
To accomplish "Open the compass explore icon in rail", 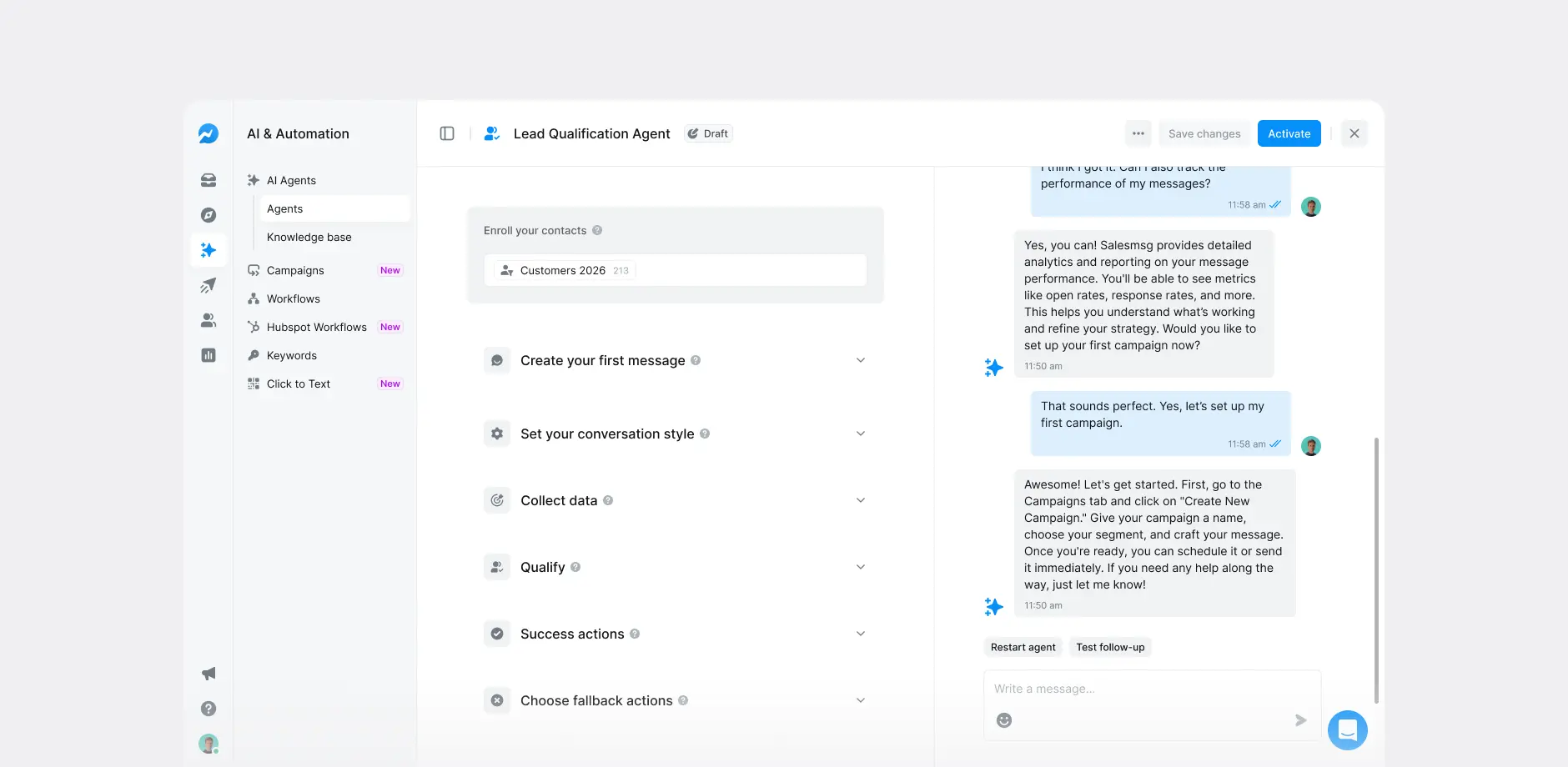I will tap(209, 215).
